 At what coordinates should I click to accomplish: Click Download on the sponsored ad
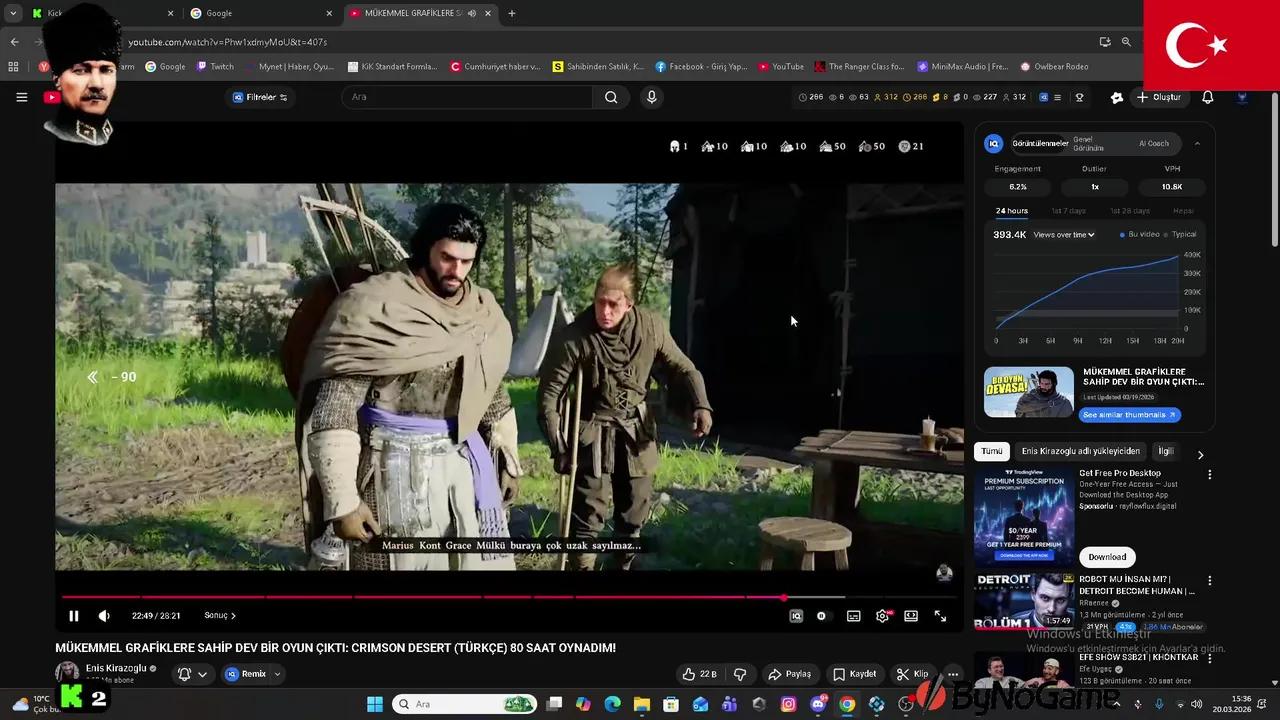(1107, 557)
